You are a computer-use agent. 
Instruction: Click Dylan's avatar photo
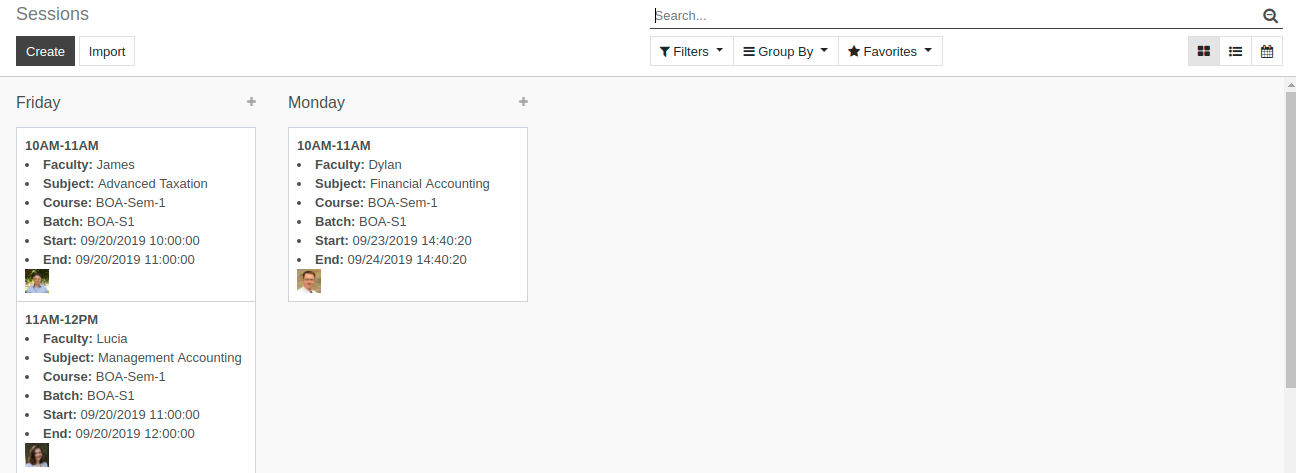(x=309, y=281)
